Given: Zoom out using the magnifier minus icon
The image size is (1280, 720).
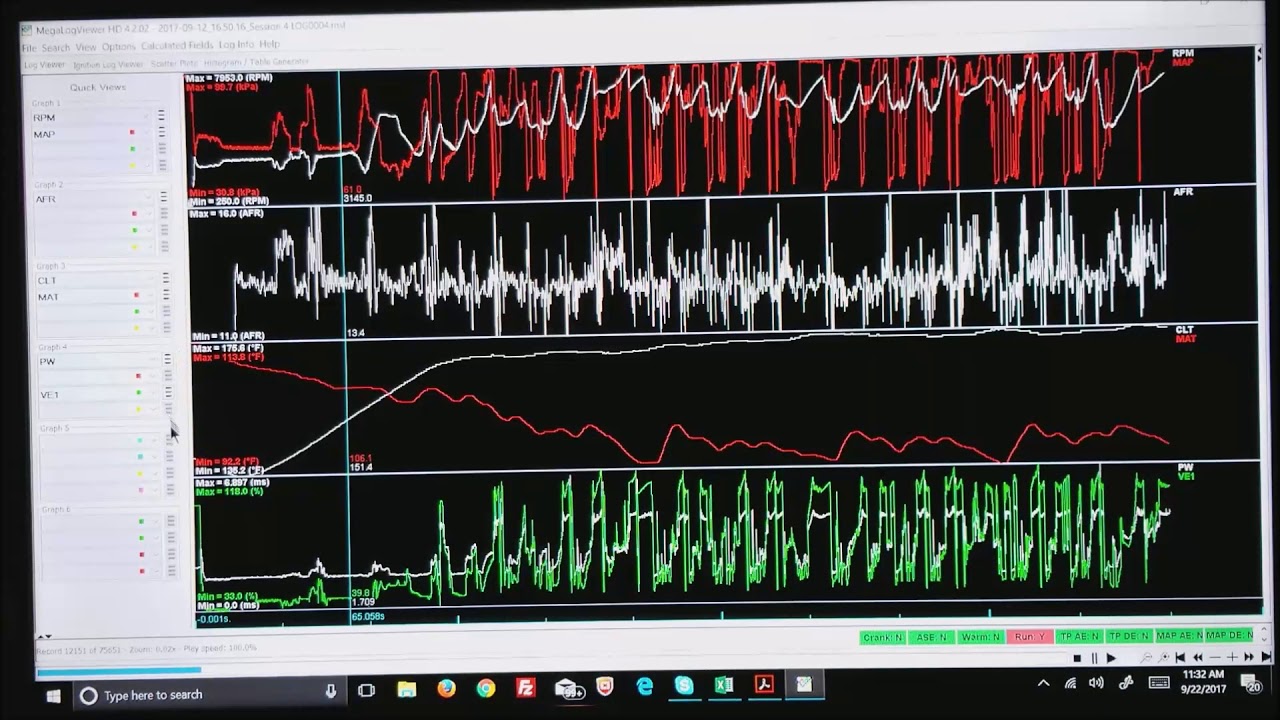Looking at the screenshot, I should [x=1147, y=658].
